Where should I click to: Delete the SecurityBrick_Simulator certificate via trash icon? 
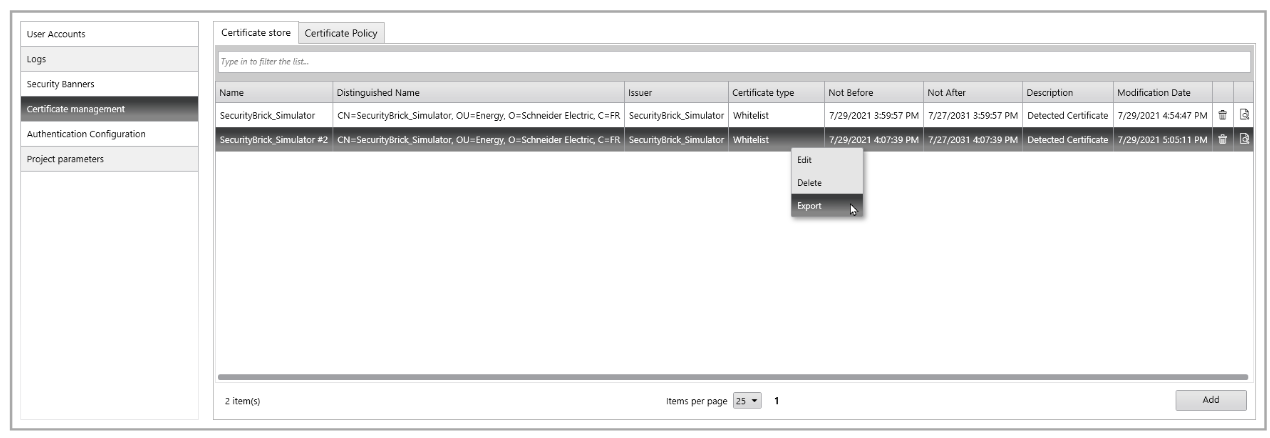(1222, 115)
